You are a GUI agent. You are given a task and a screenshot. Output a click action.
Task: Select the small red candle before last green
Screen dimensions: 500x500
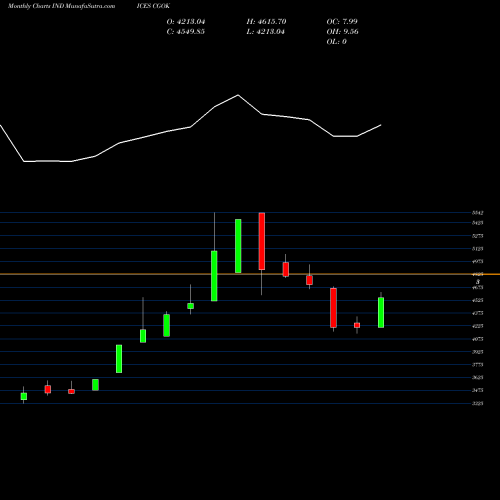coord(357,325)
